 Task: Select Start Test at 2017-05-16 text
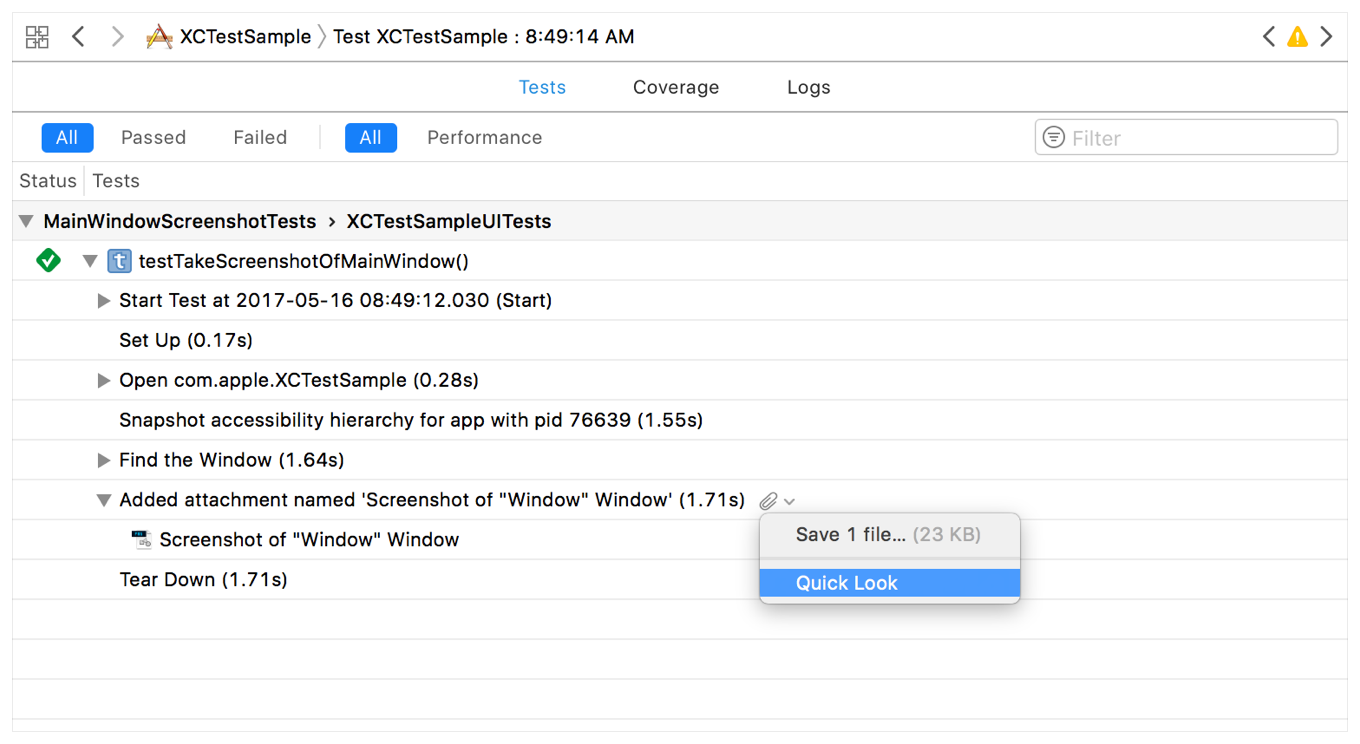tap(335, 300)
